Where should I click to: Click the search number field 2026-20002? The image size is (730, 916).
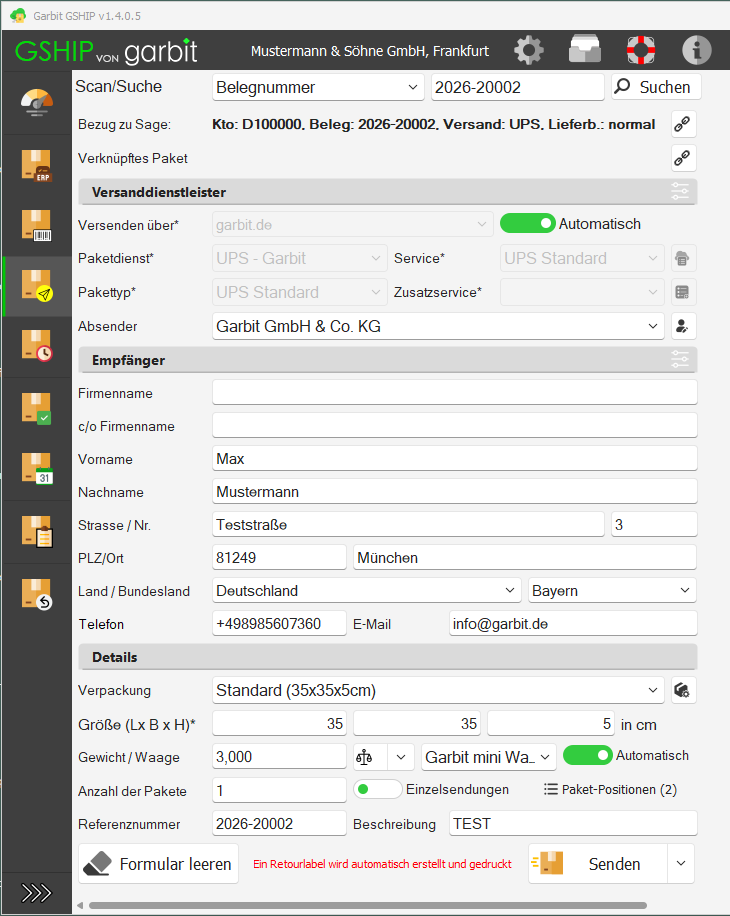[x=518, y=87]
